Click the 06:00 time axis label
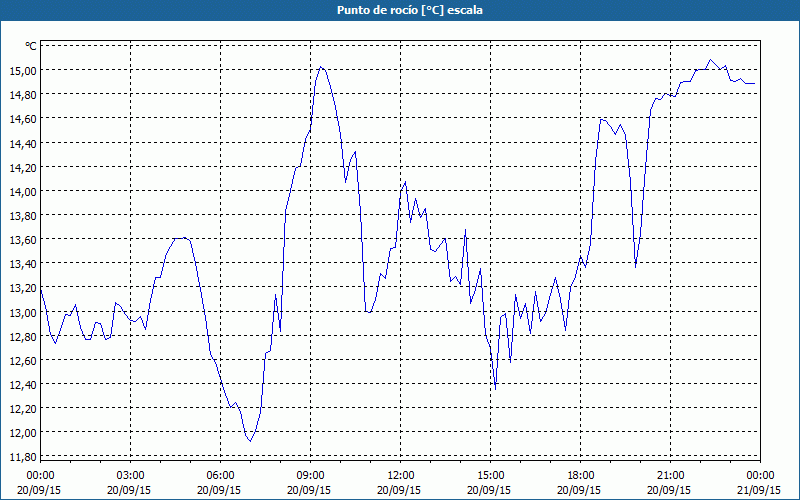Image resolution: width=800 pixels, height=500 pixels. click(x=220, y=476)
